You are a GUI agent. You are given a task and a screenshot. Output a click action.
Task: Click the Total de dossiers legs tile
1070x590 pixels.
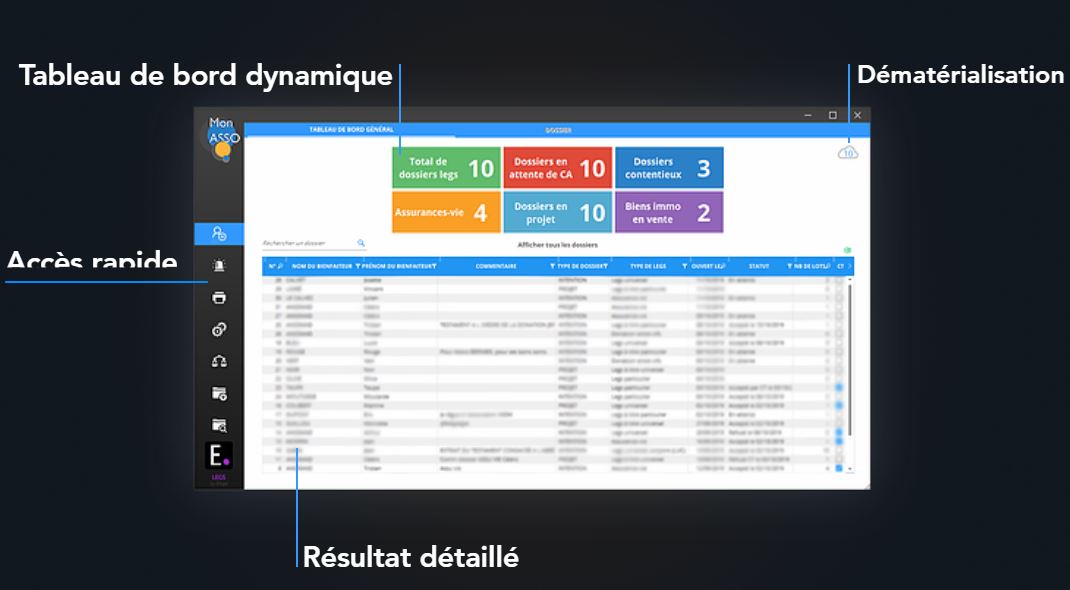[x=445, y=168]
